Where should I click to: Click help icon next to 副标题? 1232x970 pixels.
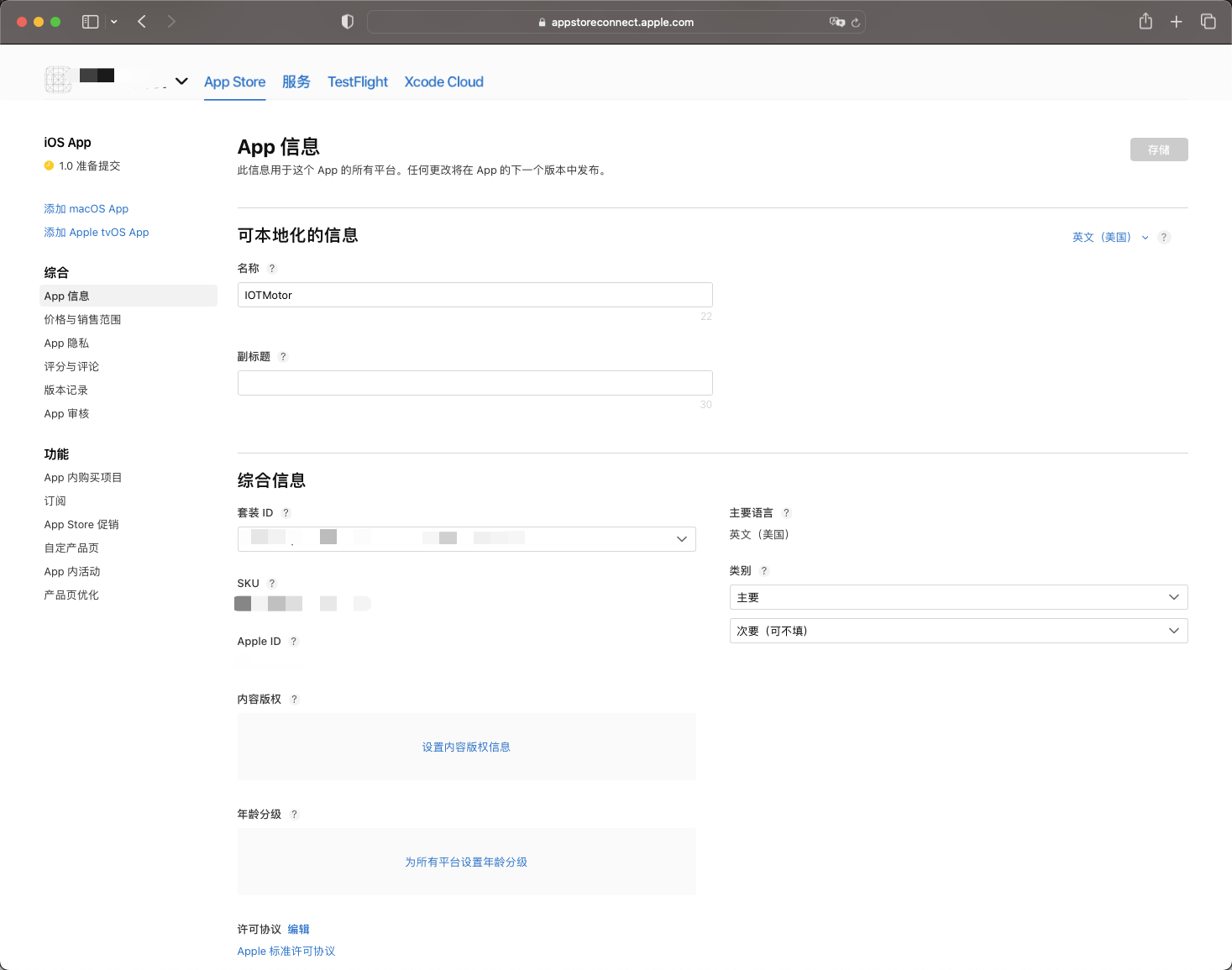(283, 357)
